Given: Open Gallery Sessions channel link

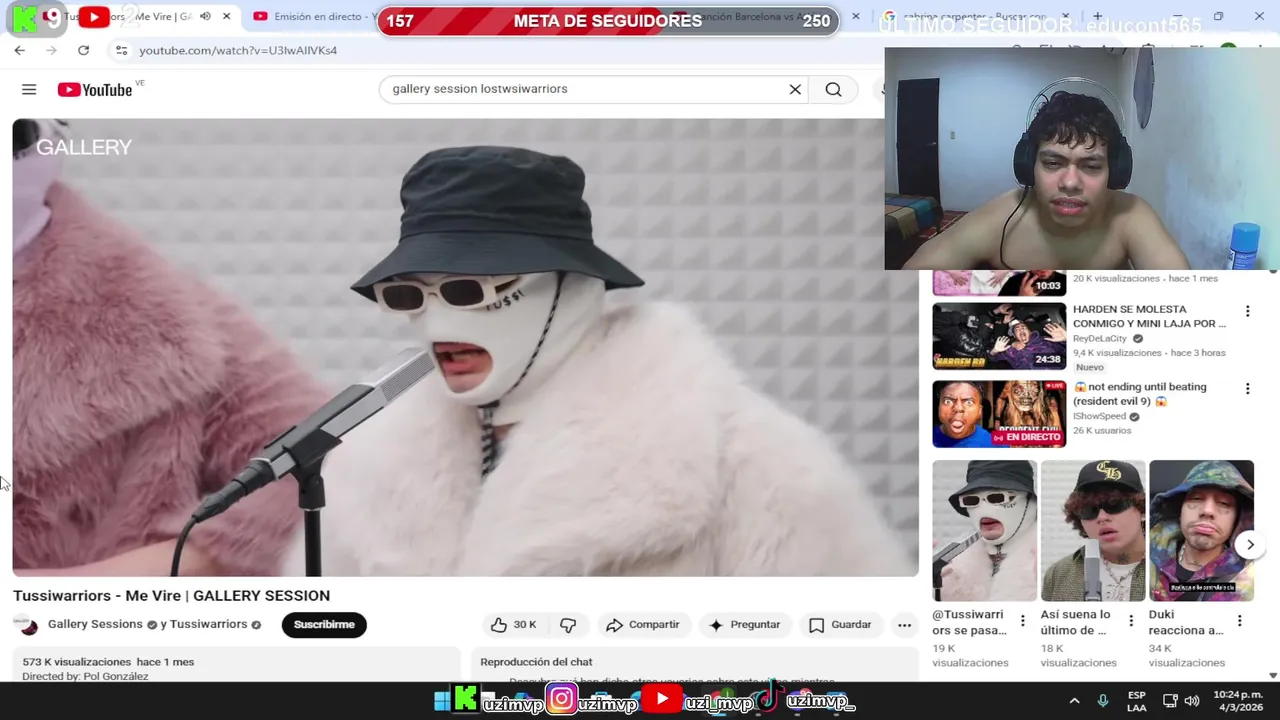Looking at the screenshot, I should click(95, 624).
